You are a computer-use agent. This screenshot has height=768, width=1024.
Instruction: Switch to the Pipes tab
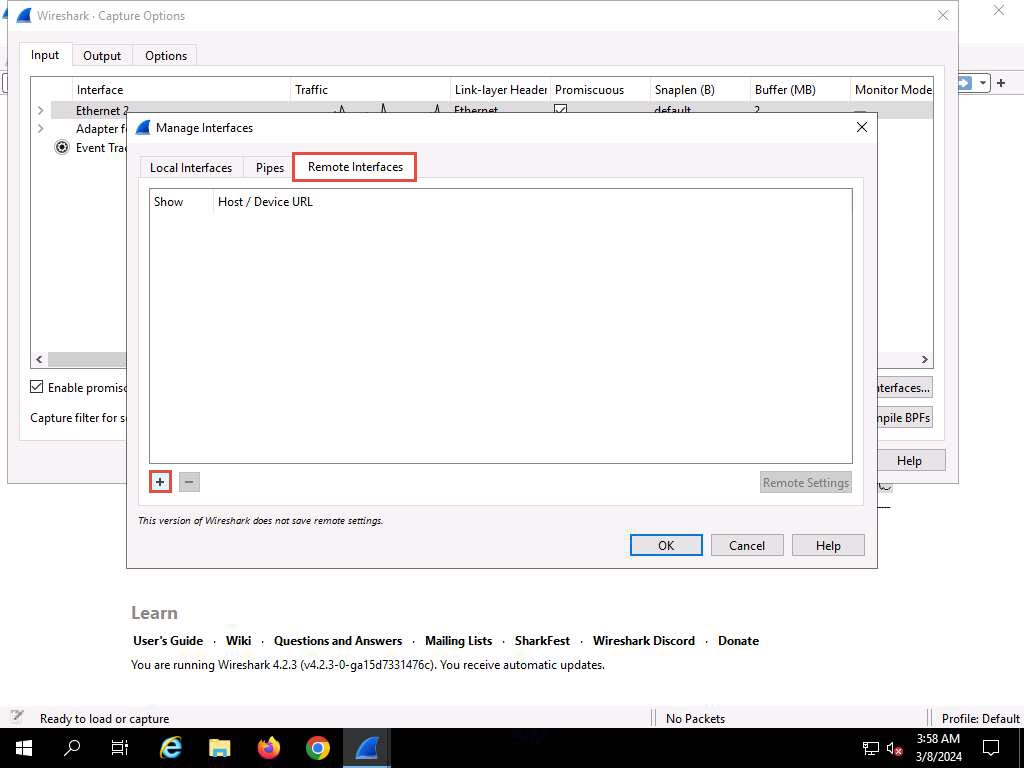pos(270,168)
